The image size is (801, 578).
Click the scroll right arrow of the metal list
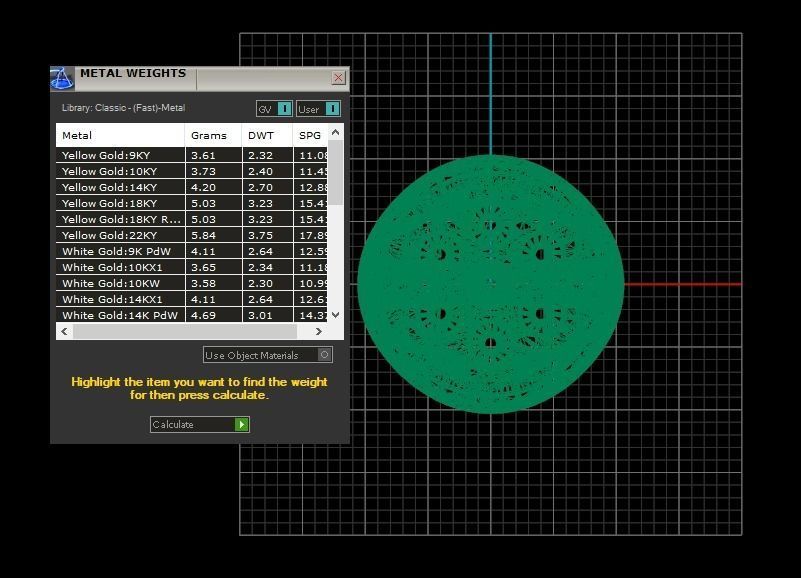point(319,331)
